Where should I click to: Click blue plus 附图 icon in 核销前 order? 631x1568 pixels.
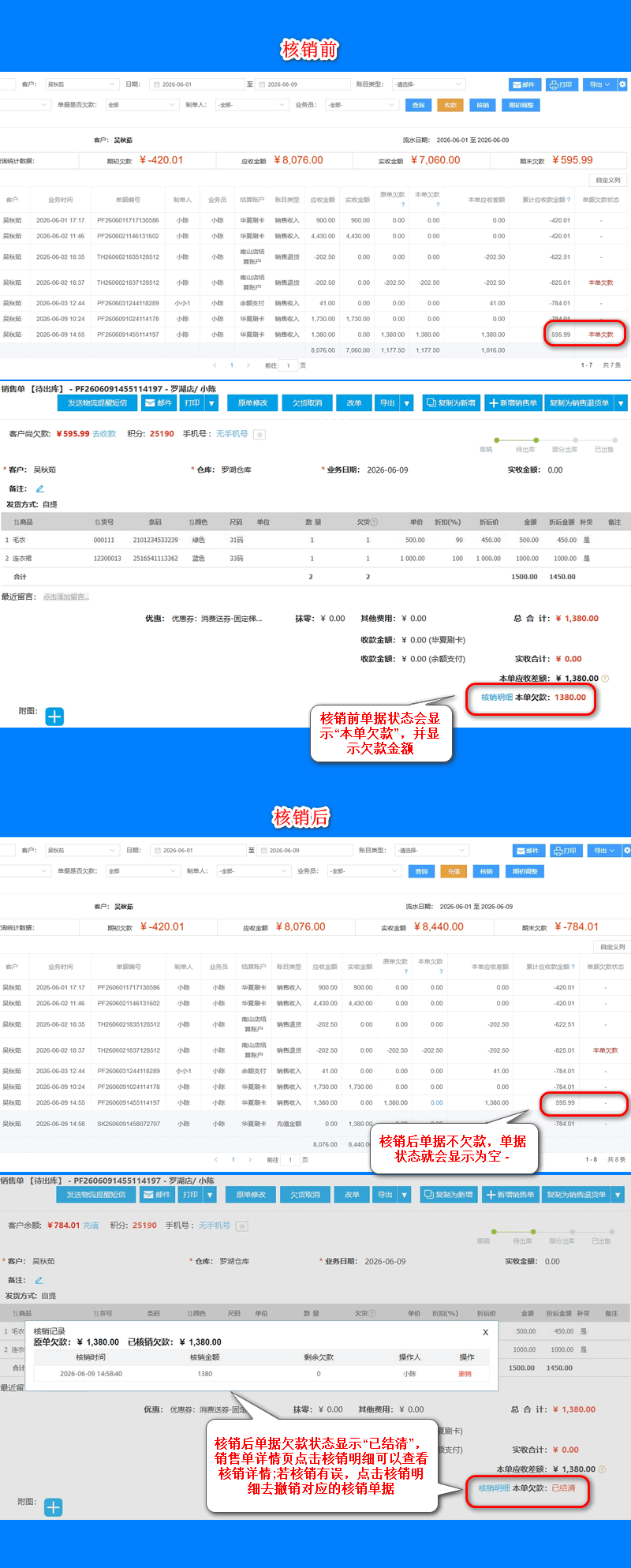[54, 717]
